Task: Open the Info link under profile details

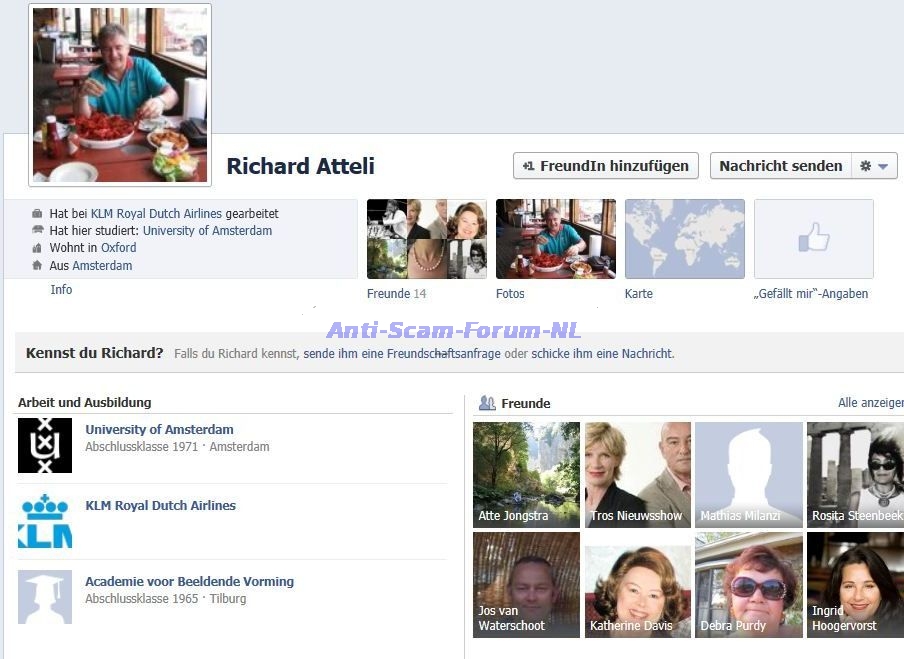Action: pyautogui.click(x=61, y=290)
